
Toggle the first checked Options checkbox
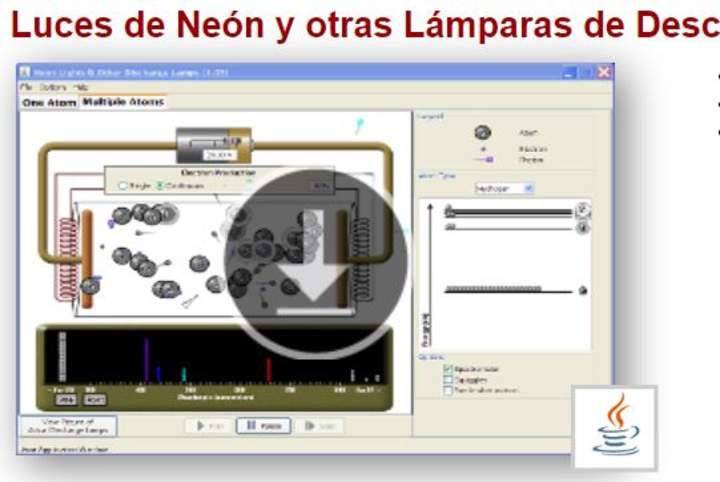click(x=448, y=369)
